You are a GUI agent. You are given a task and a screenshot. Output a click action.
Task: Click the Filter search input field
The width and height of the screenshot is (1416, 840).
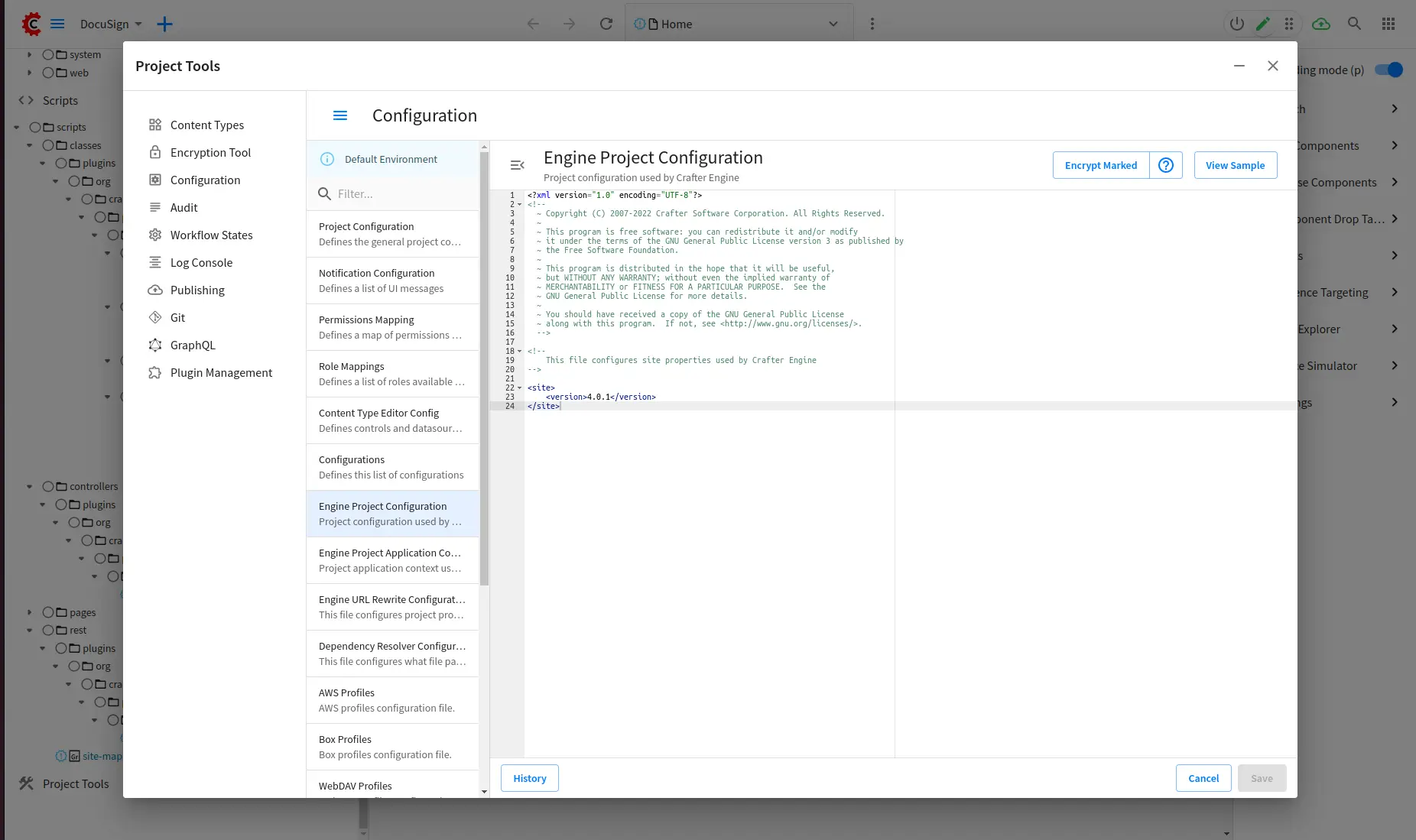click(401, 194)
